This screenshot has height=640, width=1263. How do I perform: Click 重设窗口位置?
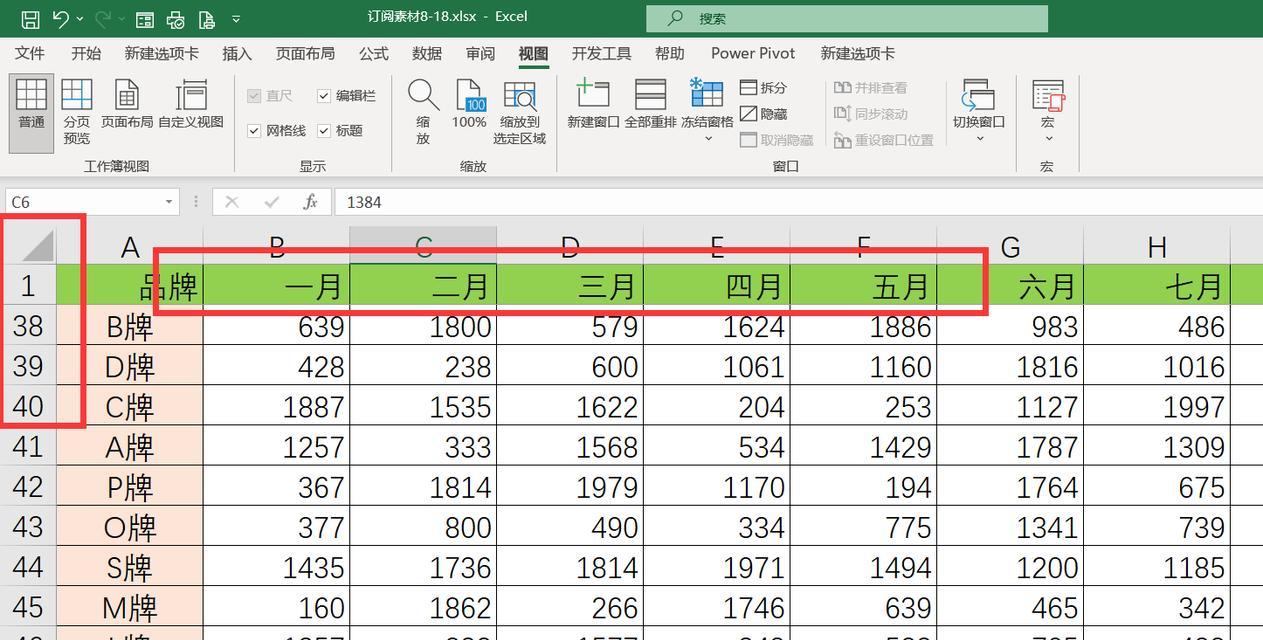coord(884,140)
